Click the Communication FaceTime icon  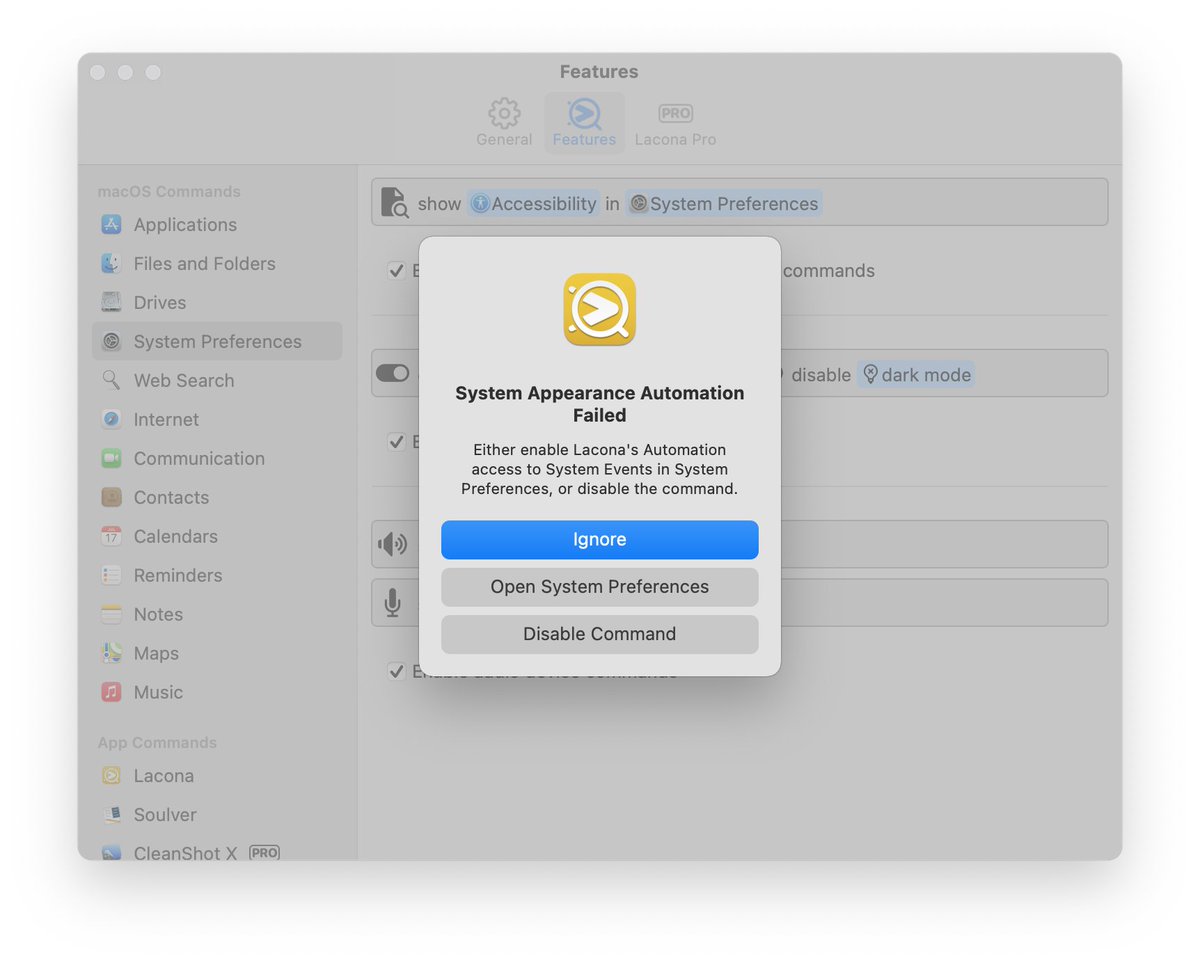click(x=111, y=458)
